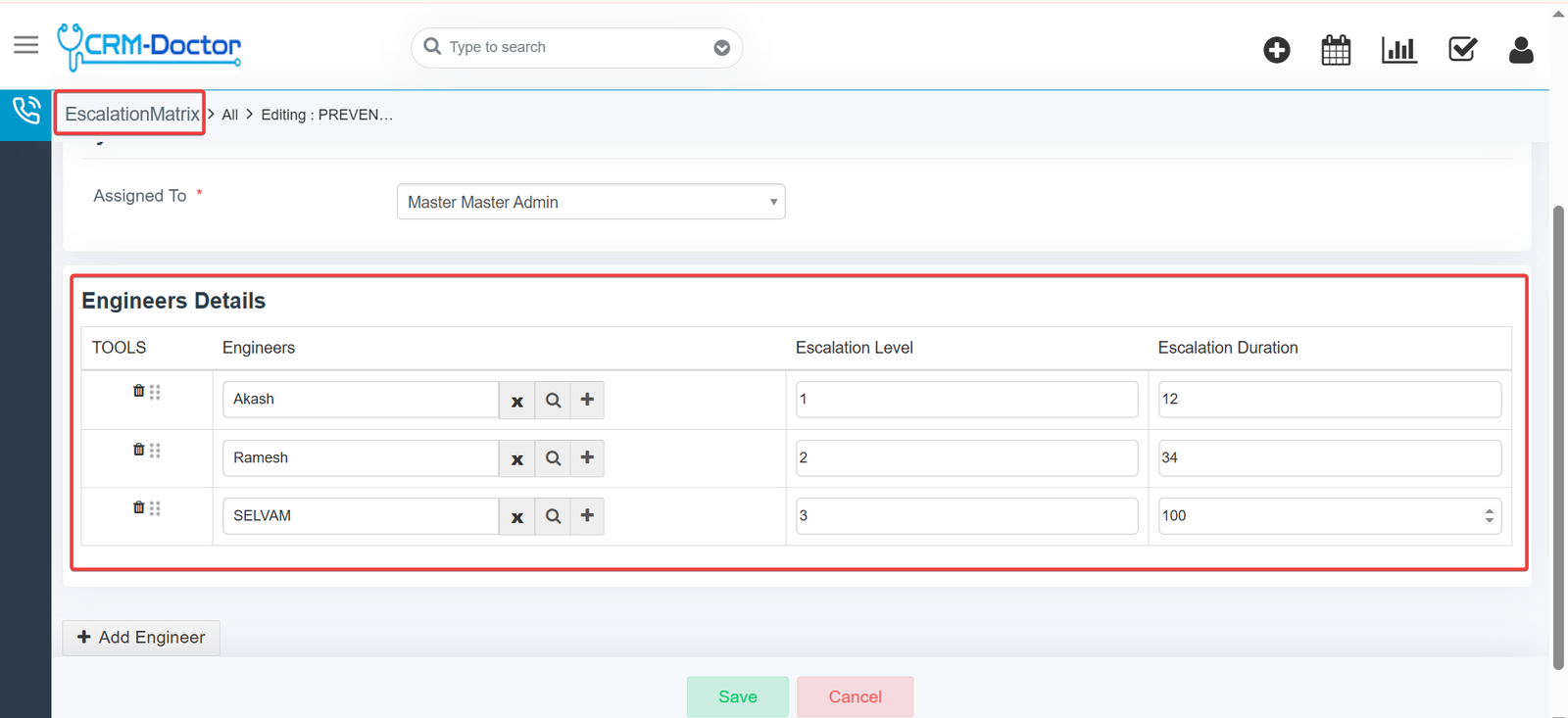Expand the search bar dropdown arrow
The height and width of the screenshot is (718, 1568).
coord(721,48)
